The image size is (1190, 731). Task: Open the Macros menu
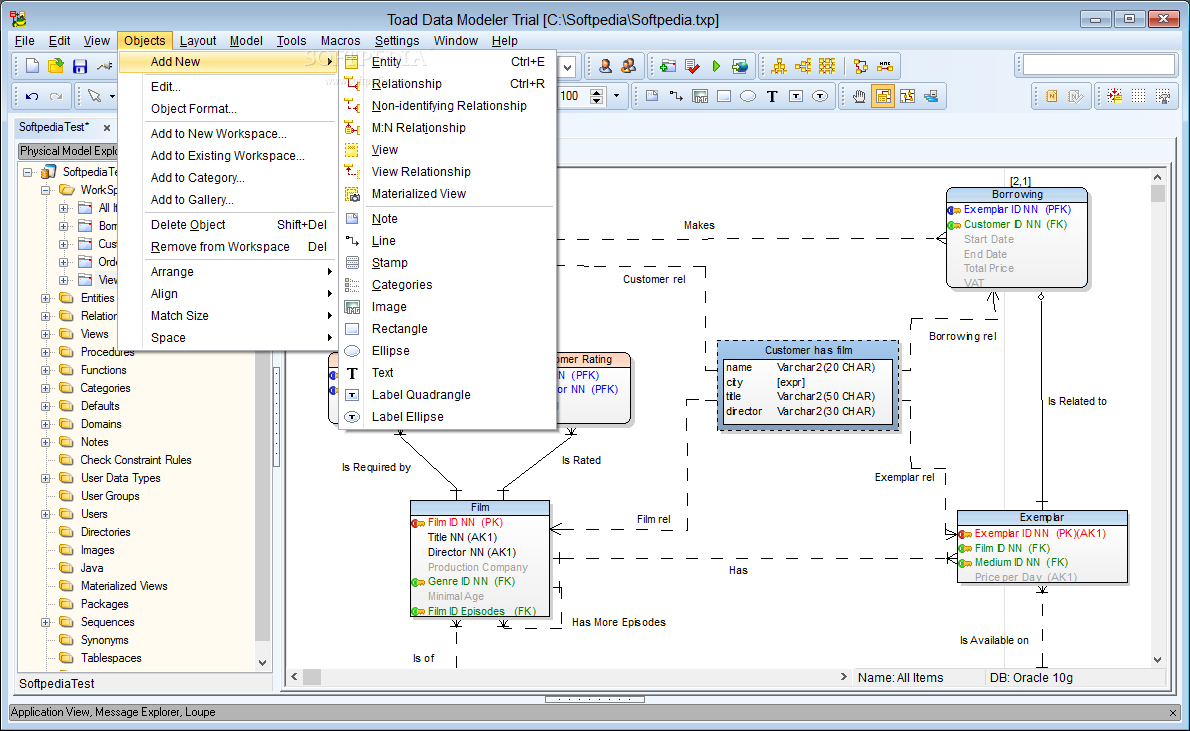[340, 40]
